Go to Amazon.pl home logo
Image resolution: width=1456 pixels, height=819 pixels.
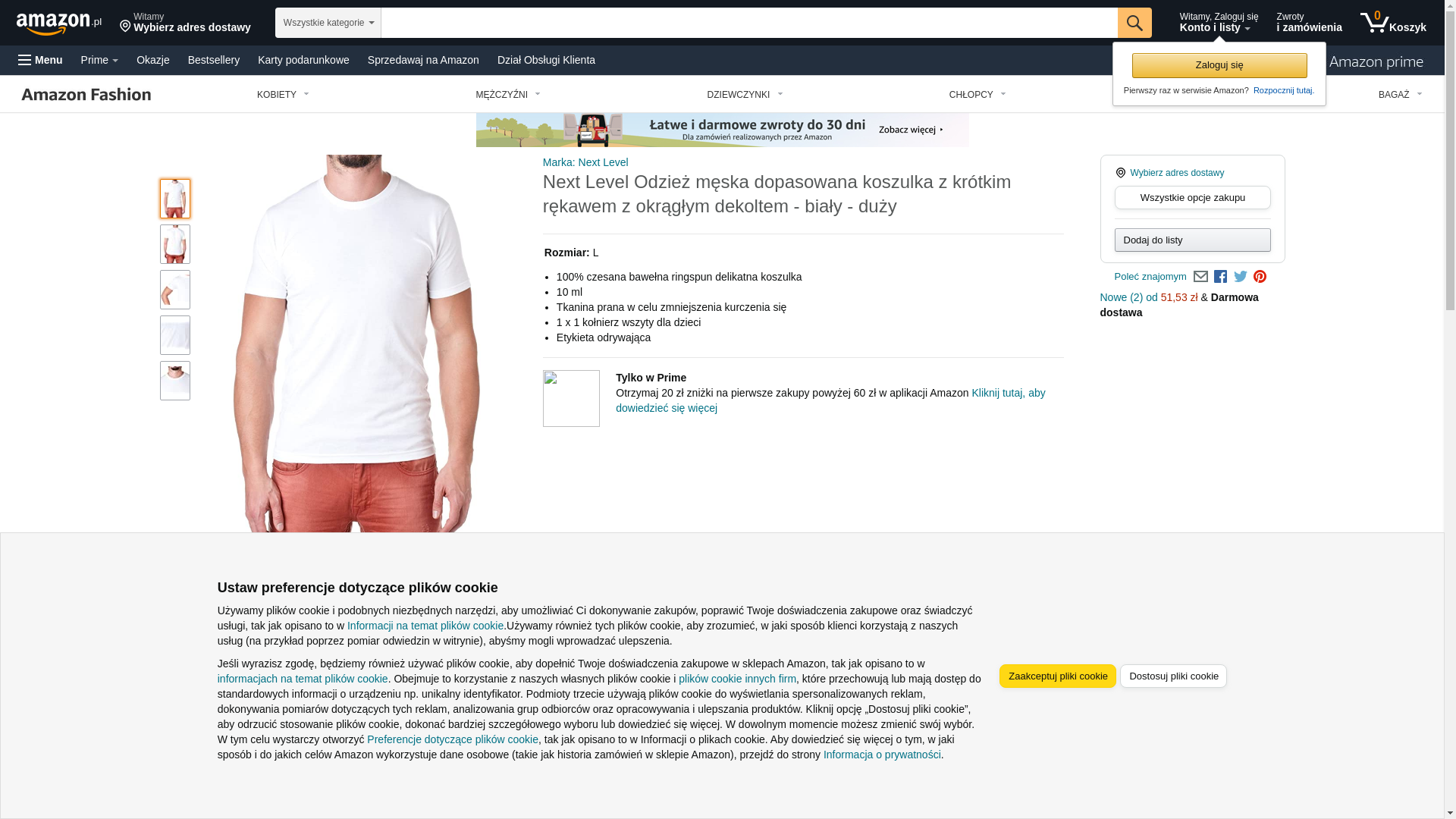point(59,24)
